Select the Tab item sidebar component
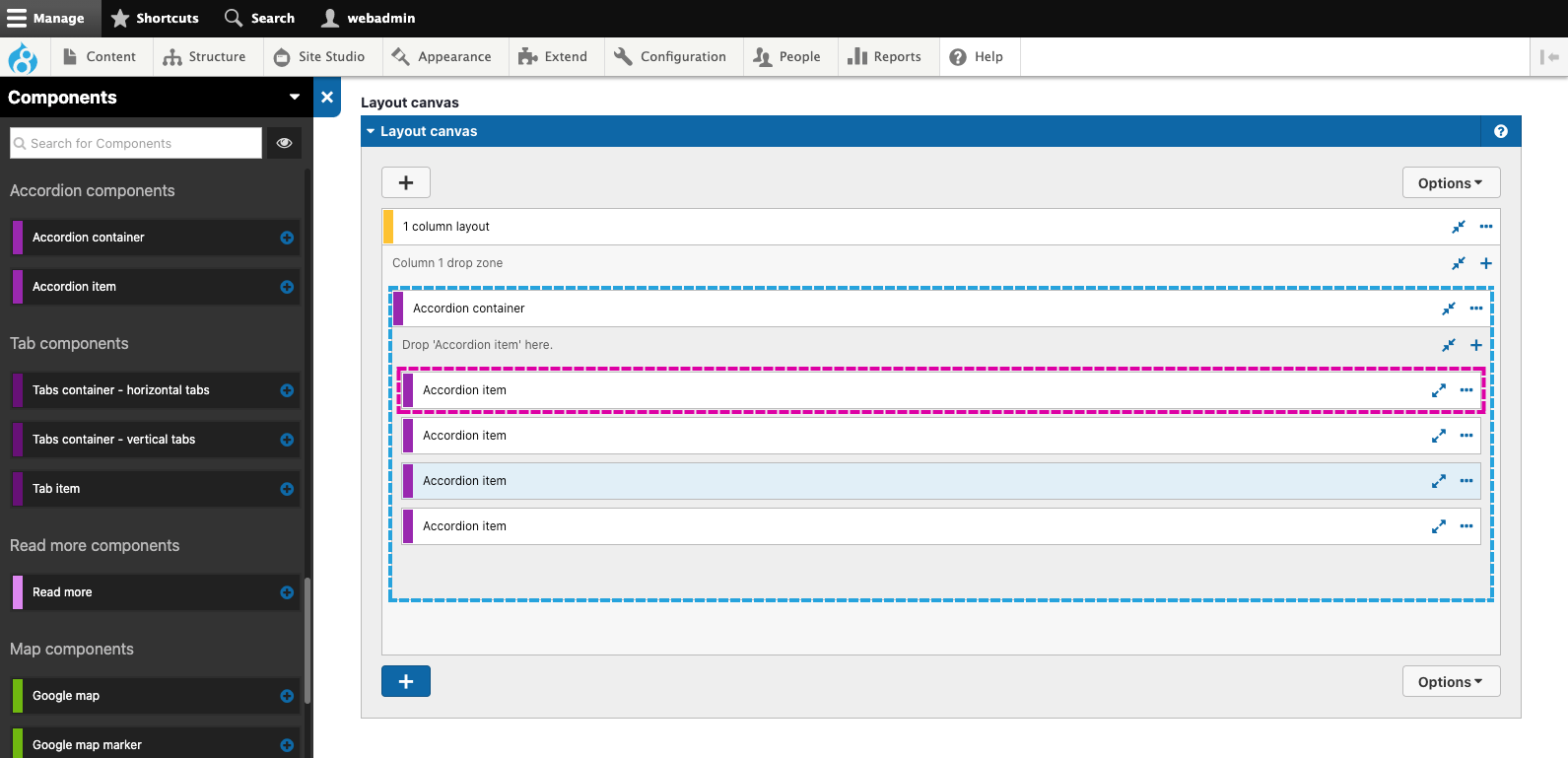Screen dimensions: 1568x758 pos(155,489)
